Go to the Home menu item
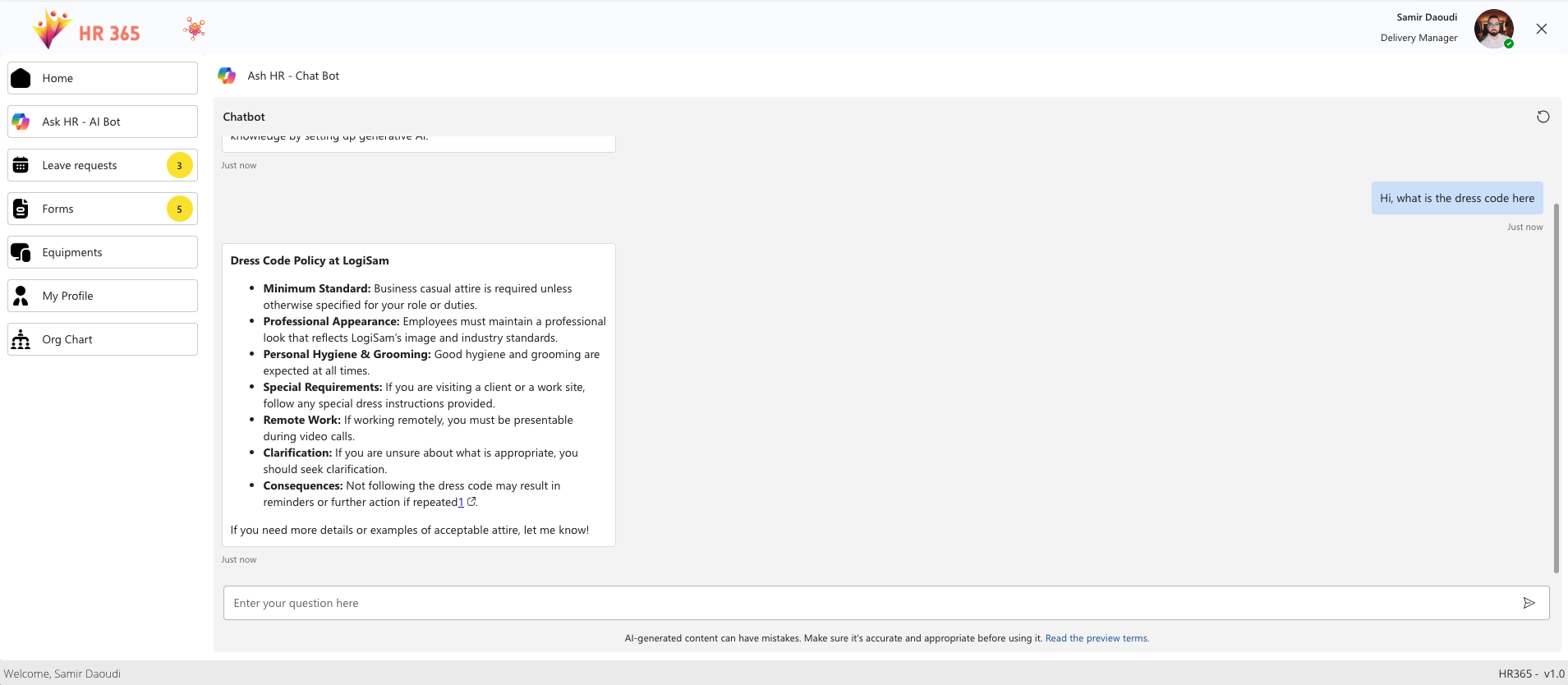This screenshot has height=685, width=1568. click(103, 78)
